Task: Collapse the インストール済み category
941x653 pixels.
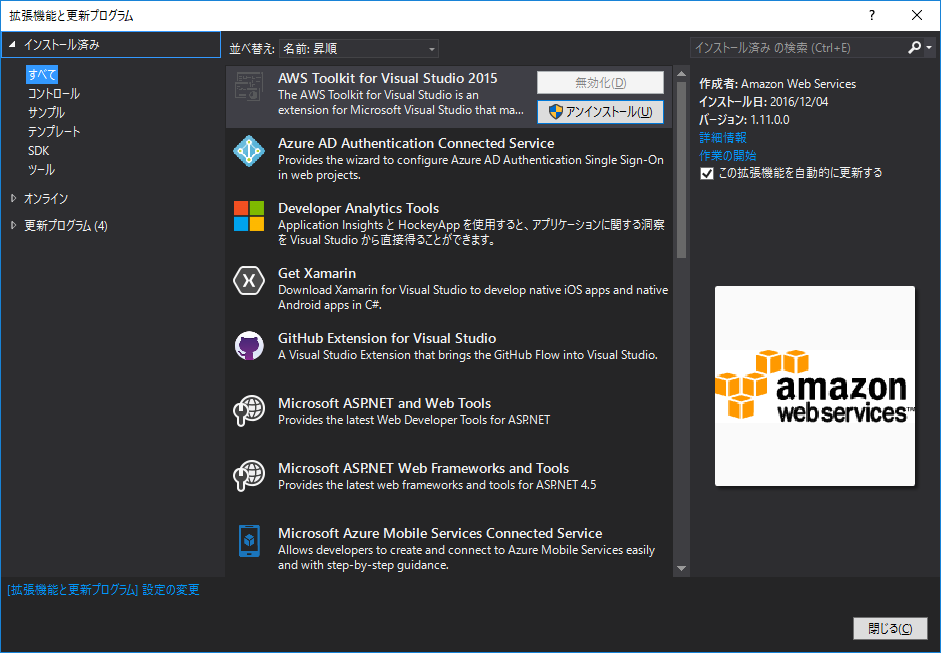Action: [x=12, y=44]
